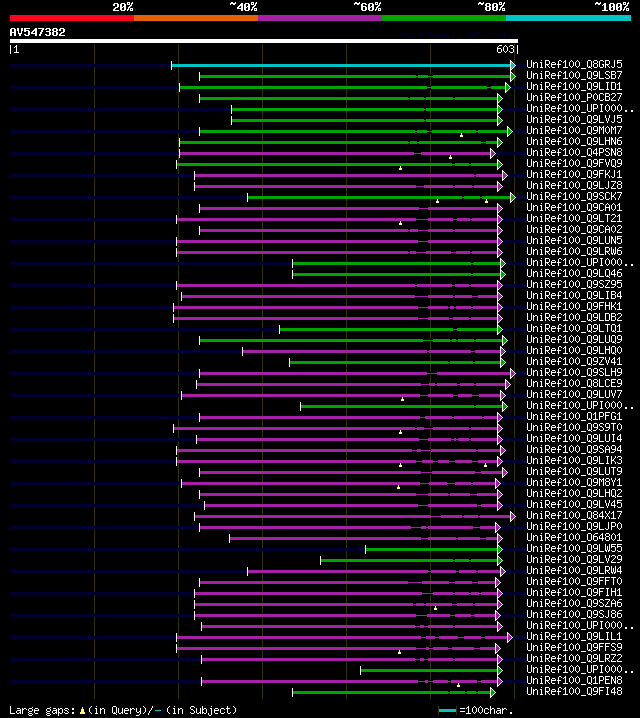This screenshot has width=640, height=718.
Task: Select the UniRef100_Q9LUV7 label
Action: tap(574, 394)
